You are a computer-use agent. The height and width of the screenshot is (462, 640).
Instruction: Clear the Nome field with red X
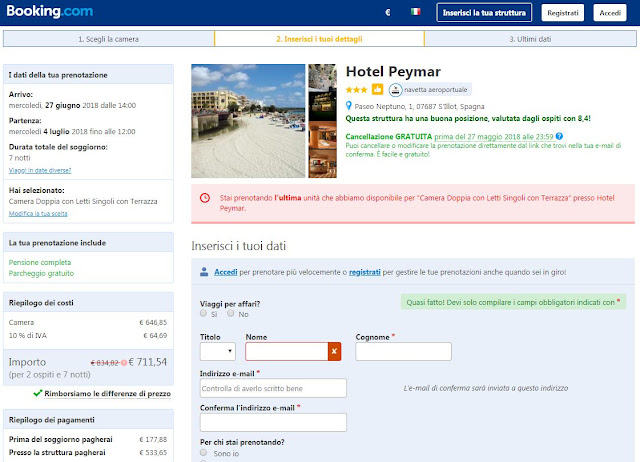pyautogui.click(x=334, y=351)
